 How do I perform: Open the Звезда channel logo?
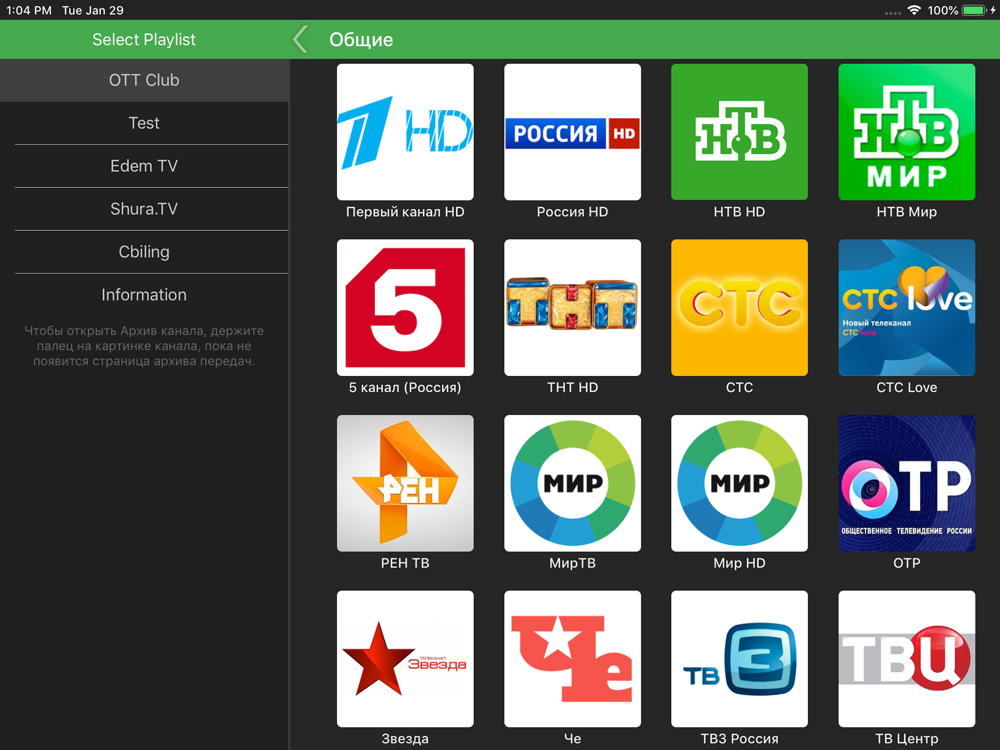tap(405, 659)
